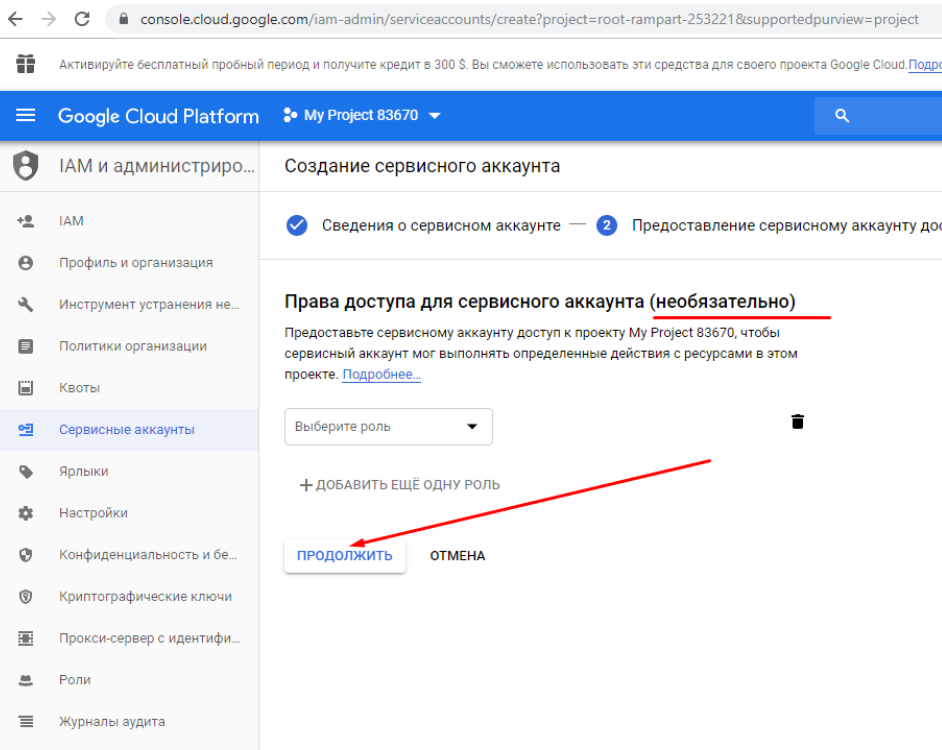942x750 pixels.
Task: Click the gift icon in trial banner
Action: (25, 64)
